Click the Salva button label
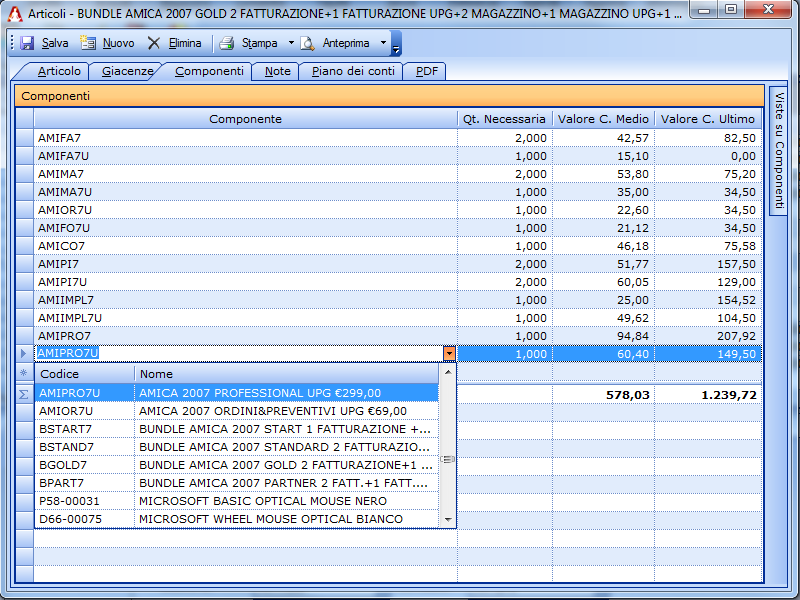 pyautogui.click(x=55, y=43)
